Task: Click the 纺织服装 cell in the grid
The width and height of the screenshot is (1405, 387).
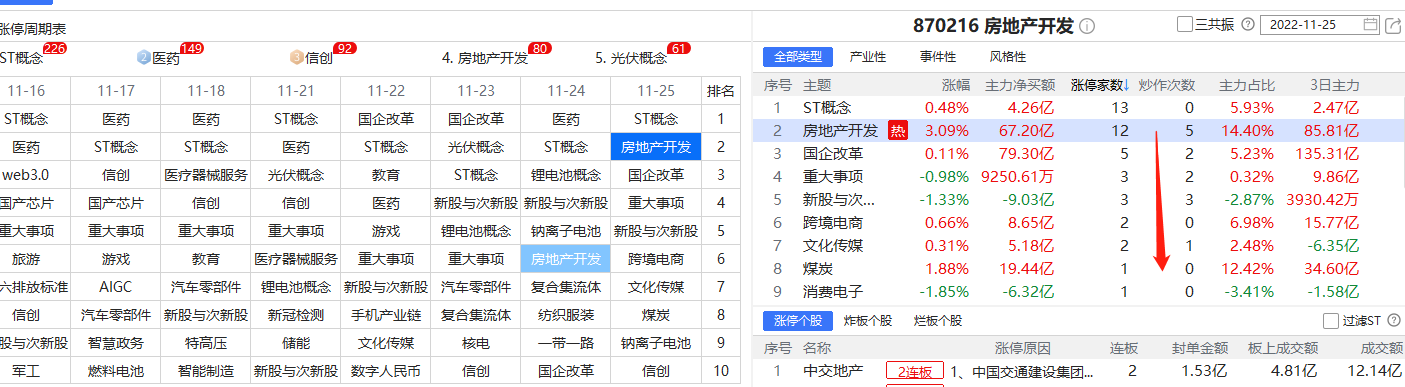Action: 566,315
